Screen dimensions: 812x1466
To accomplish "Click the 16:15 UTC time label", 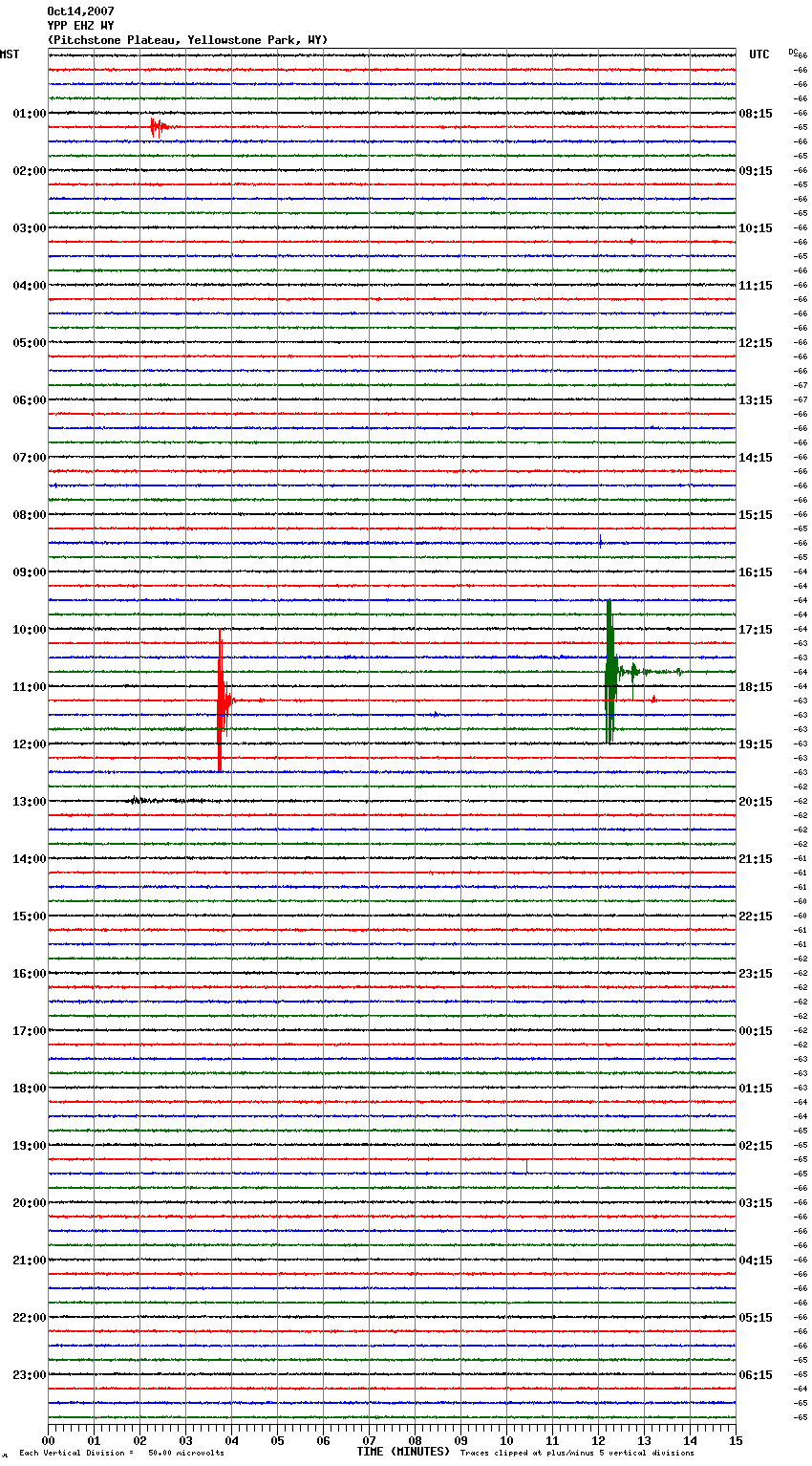I will [756, 572].
